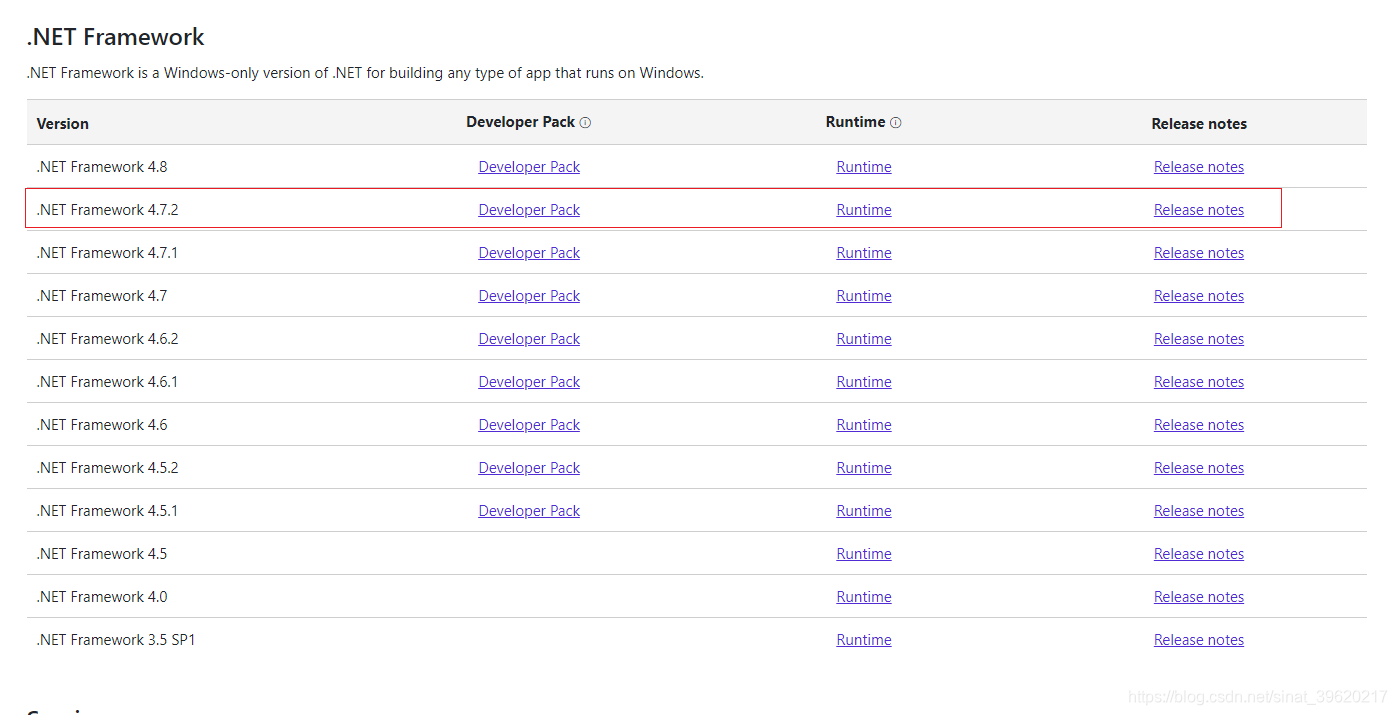View Release notes for .NET Framework 4.7.2

click(x=1199, y=210)
